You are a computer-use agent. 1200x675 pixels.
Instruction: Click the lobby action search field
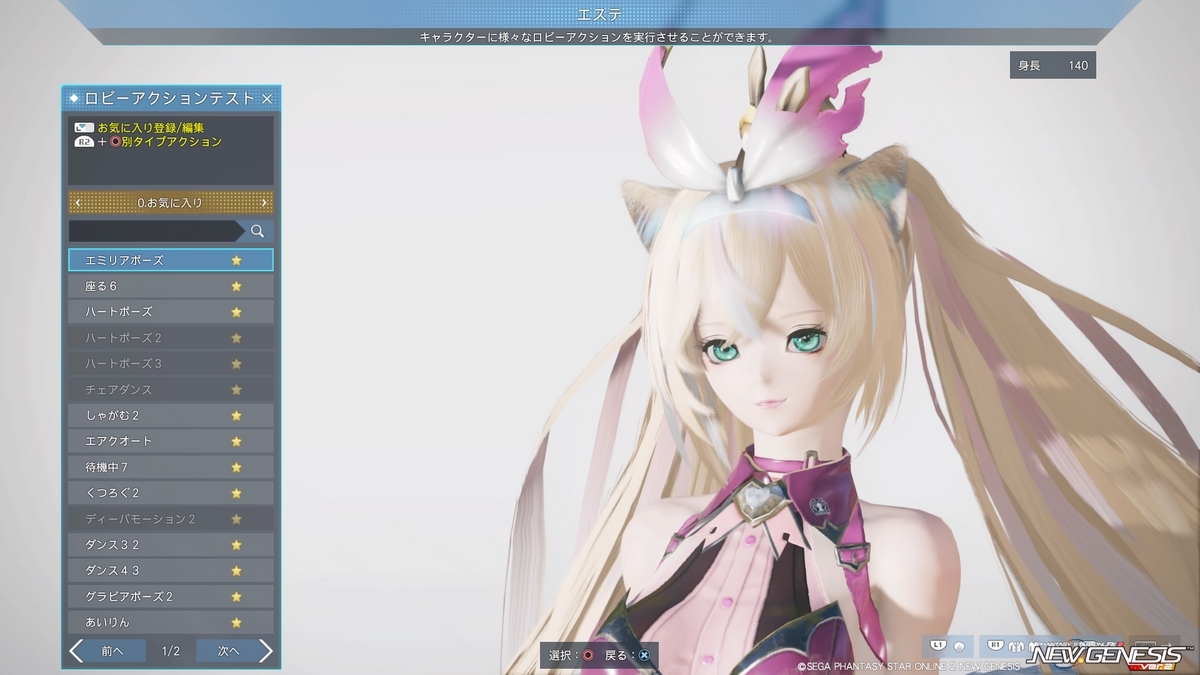coord(155,231)
